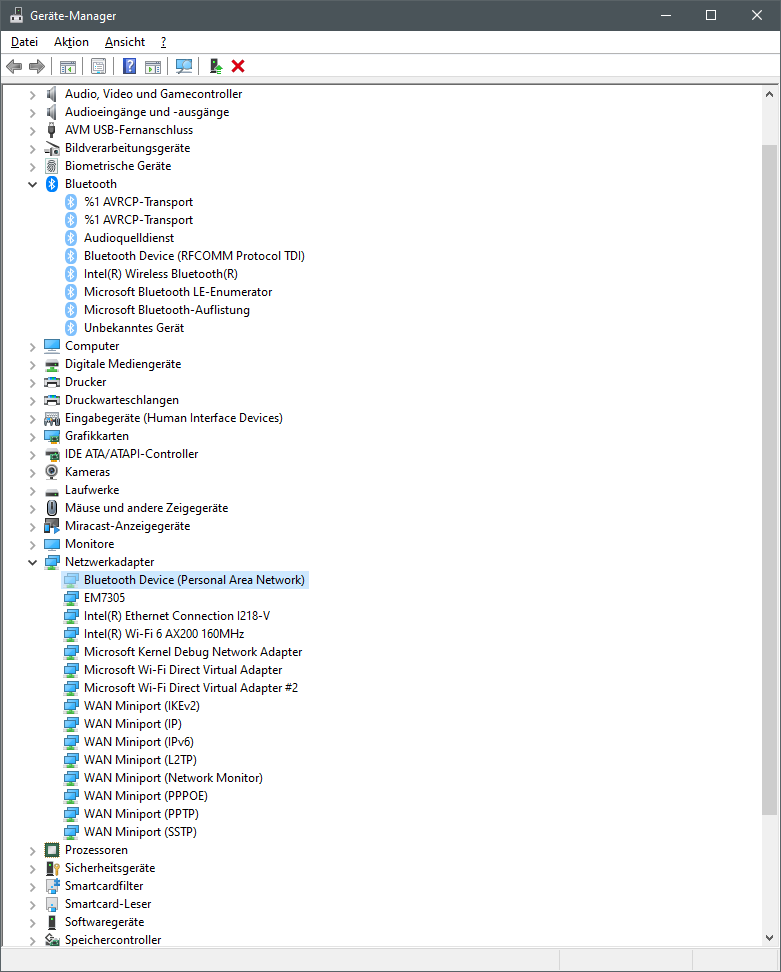Screen dimensions: 781x972
Task: Click the AVM USB-Fernanschluss plug icon
Action: point(52,130)
